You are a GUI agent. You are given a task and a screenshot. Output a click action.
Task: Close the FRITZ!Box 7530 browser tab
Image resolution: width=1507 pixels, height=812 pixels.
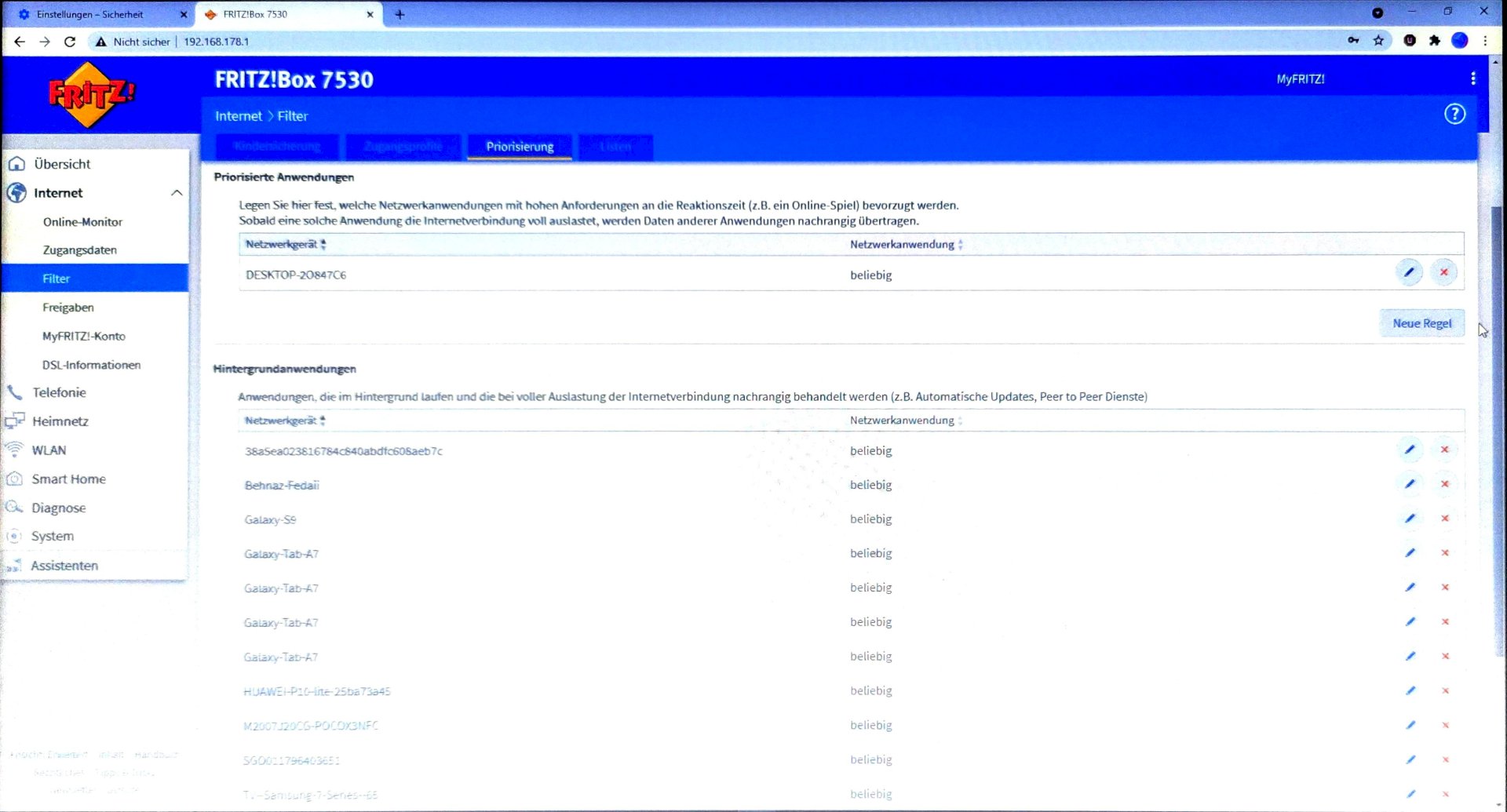pyautogui.click(x=370, y=14)
